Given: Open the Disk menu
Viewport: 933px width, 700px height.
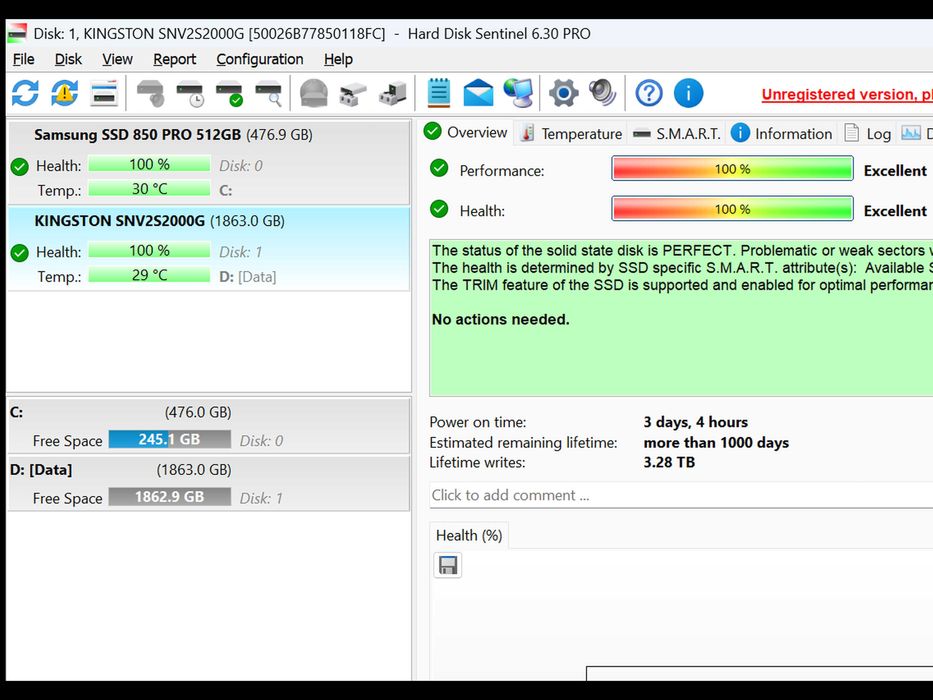Looking at the screenshot, I should pos(68,59).
